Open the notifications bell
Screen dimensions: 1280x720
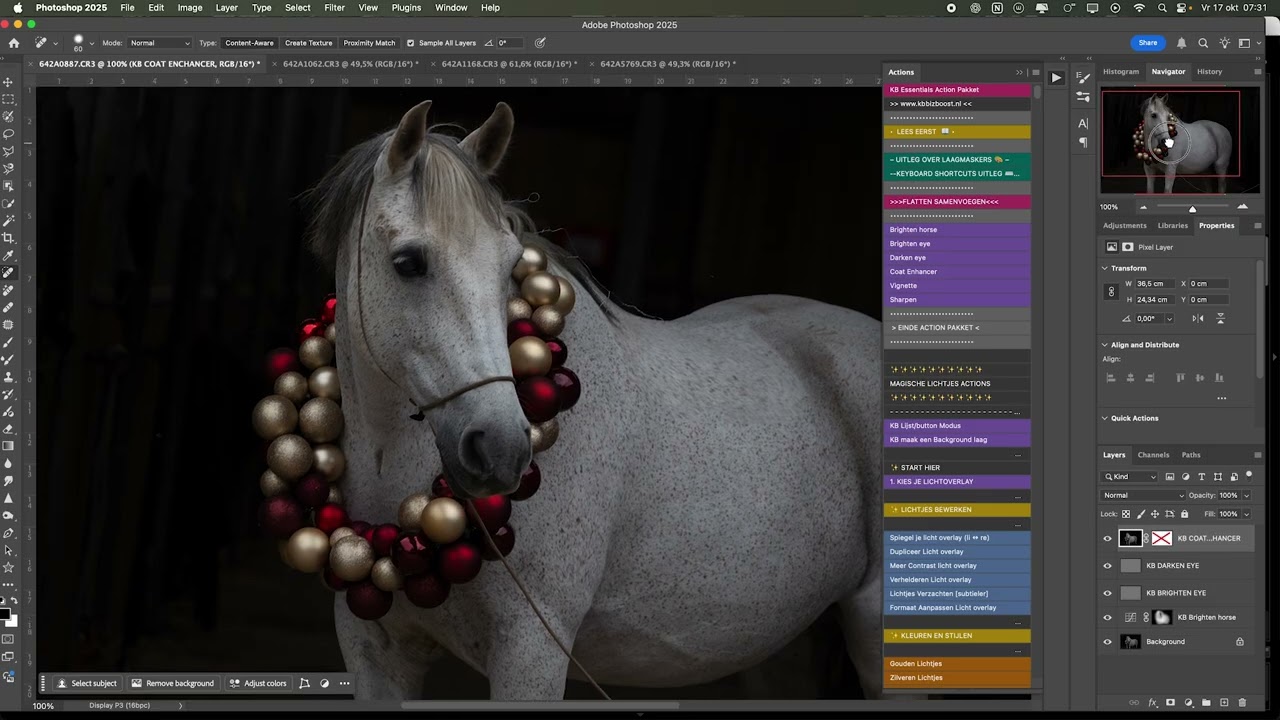click(1181, 43)
